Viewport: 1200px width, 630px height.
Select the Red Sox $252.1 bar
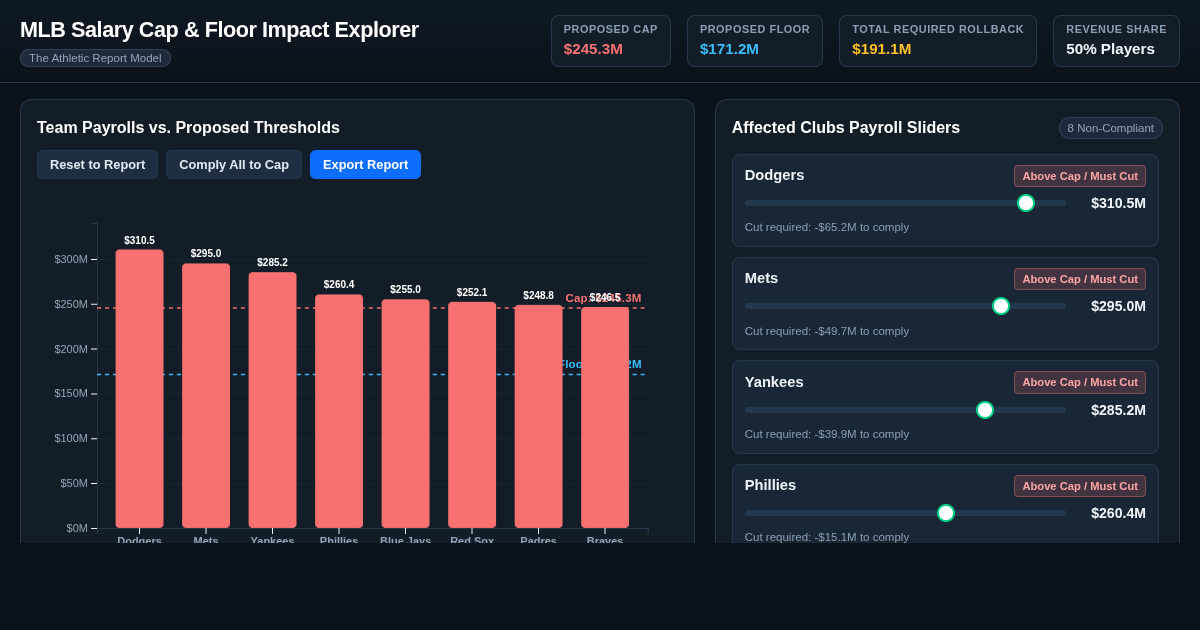pos(472,415)
